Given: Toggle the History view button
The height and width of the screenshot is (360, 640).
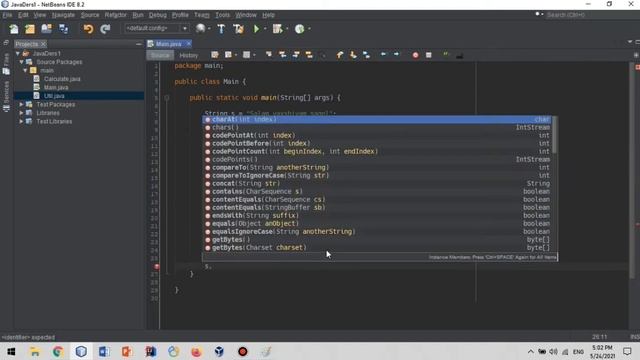Looking at the screenshot, I should (x=189, y=55).
